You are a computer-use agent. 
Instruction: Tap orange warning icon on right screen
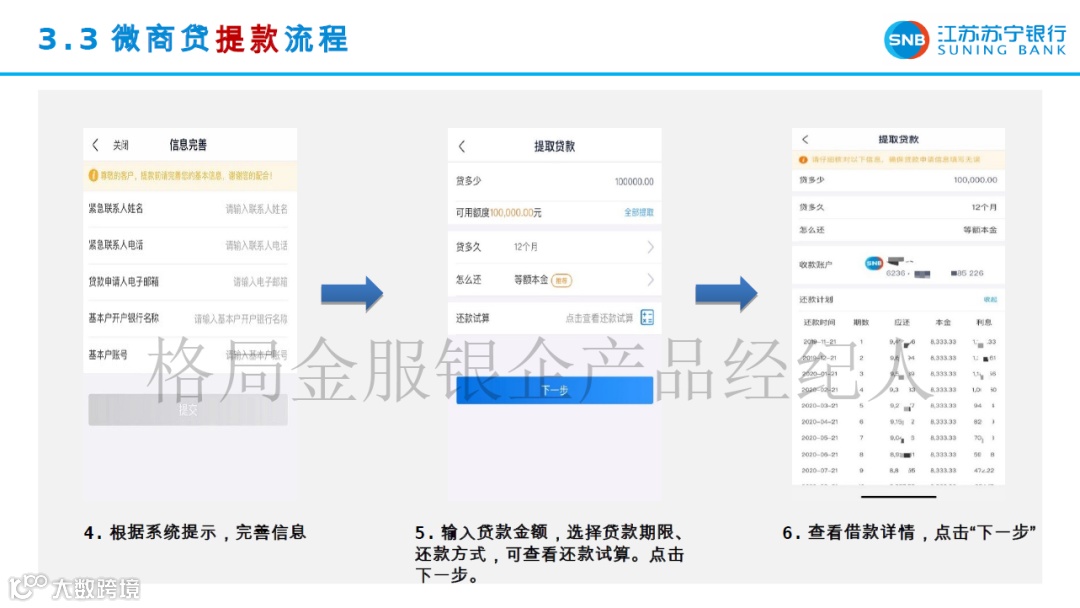(x=803, y=160)
